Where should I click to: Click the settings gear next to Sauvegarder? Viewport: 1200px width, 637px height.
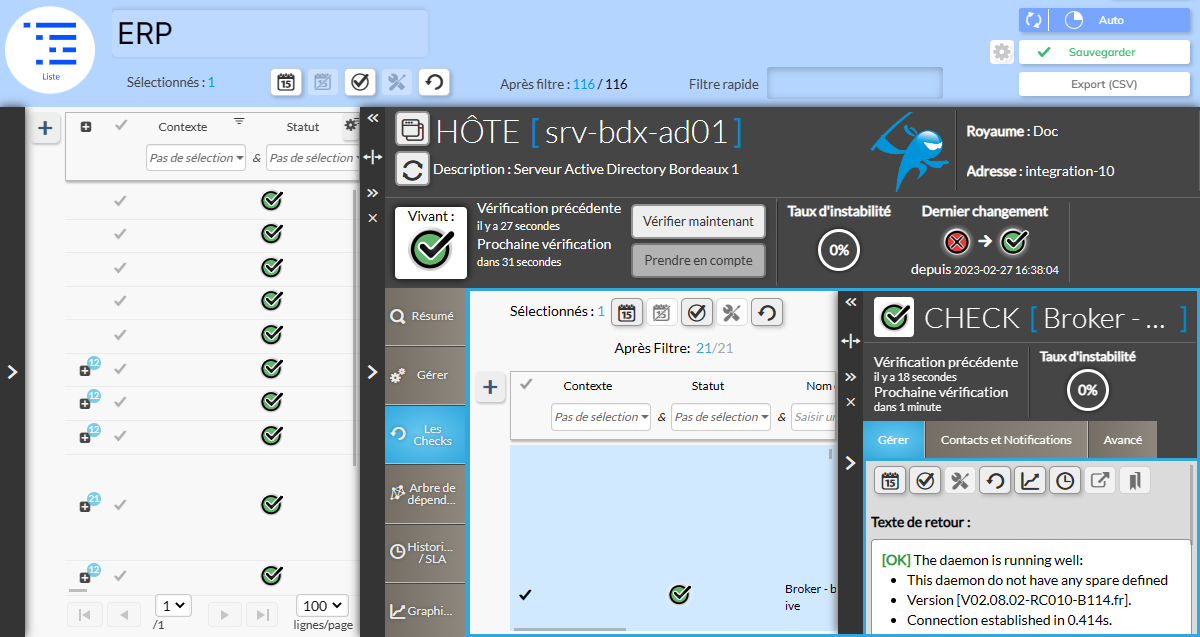(x=1002, y=52)
